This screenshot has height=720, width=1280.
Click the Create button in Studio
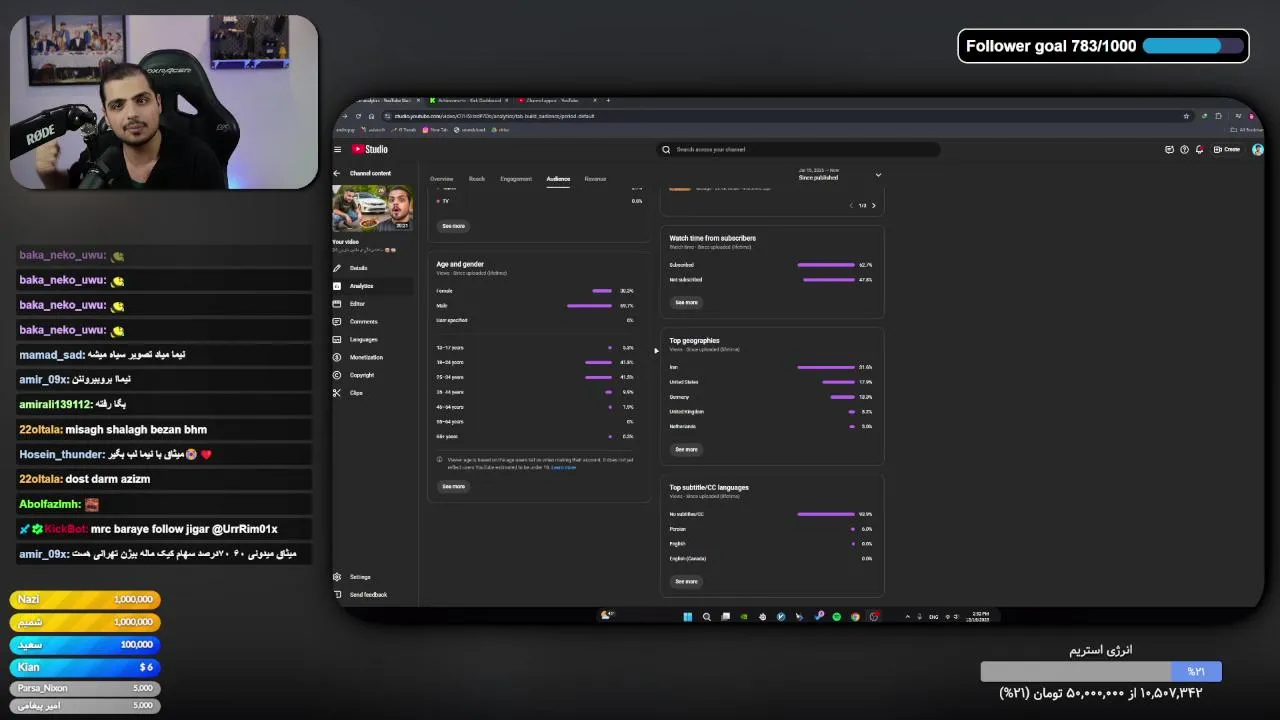coord(1227,149)
